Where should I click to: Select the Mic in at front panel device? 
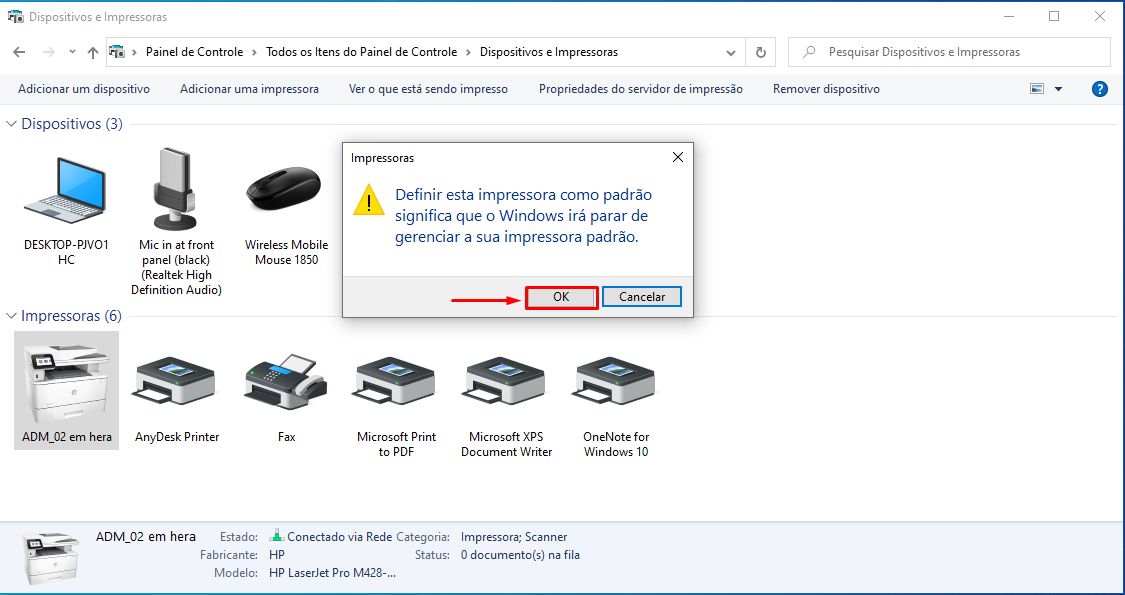coord(176,190)
